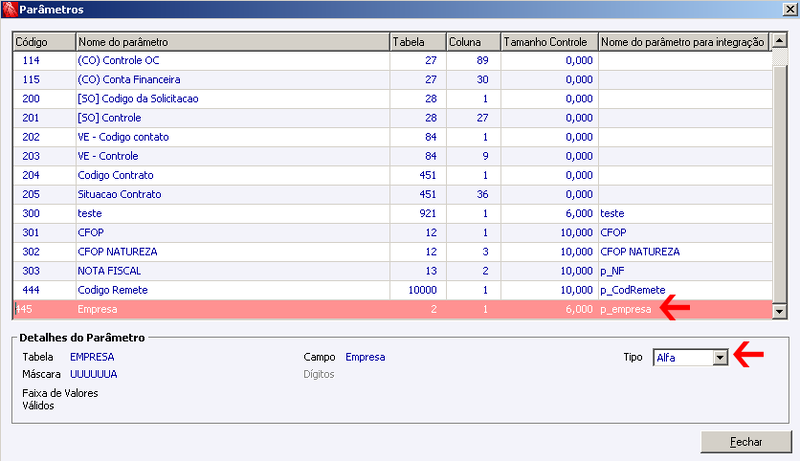Click the integration name p_CodRemete
800x461 pixels.
tap(633, 290)
